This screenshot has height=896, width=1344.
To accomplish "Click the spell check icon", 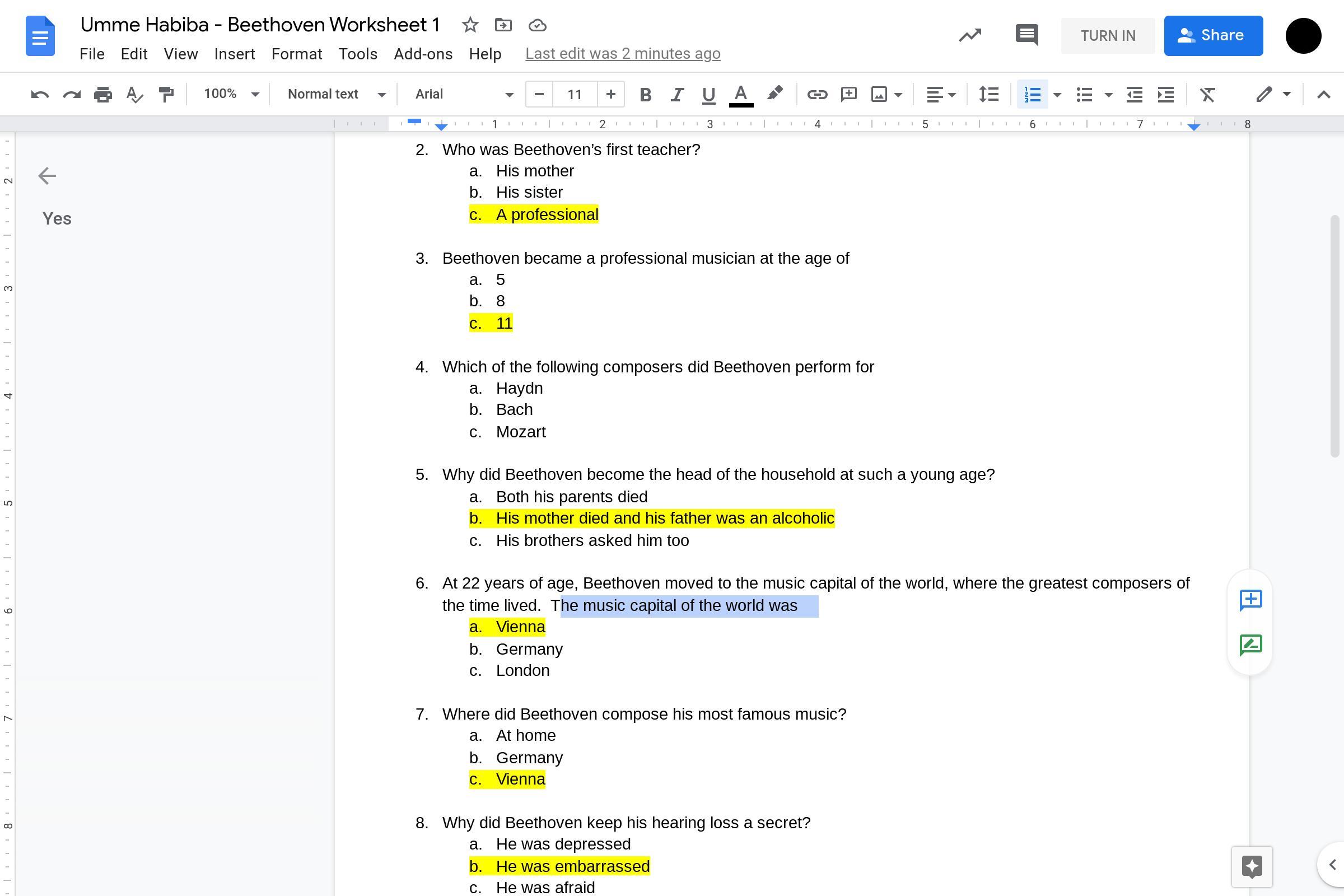I will pyautogui.click(x=134, y=94).
